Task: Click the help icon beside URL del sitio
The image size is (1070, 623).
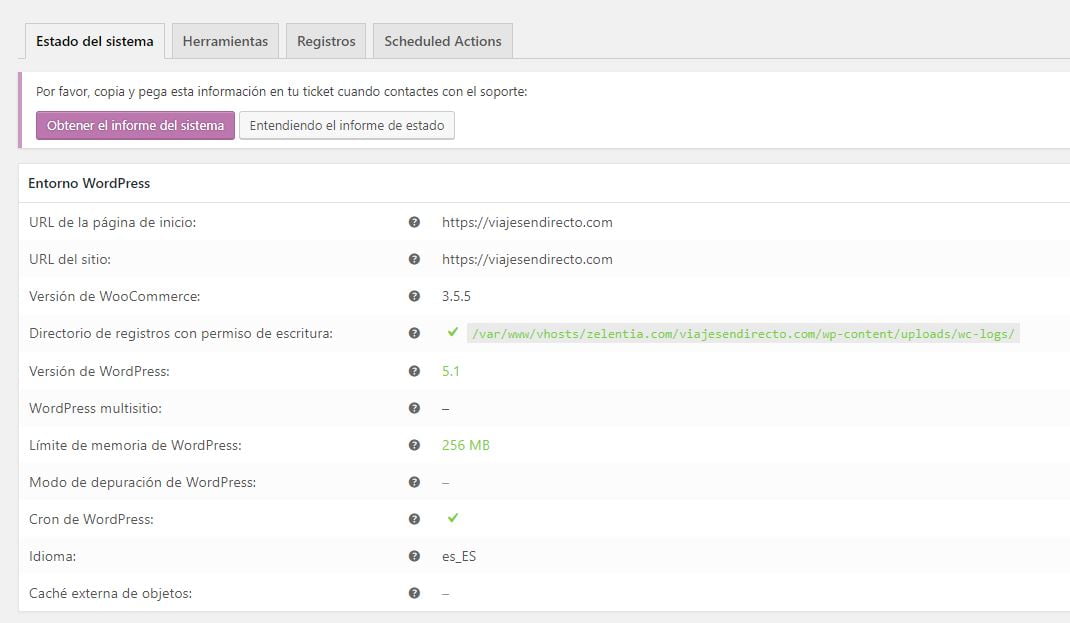Action: pyautogui.click(x=415, y=259)
